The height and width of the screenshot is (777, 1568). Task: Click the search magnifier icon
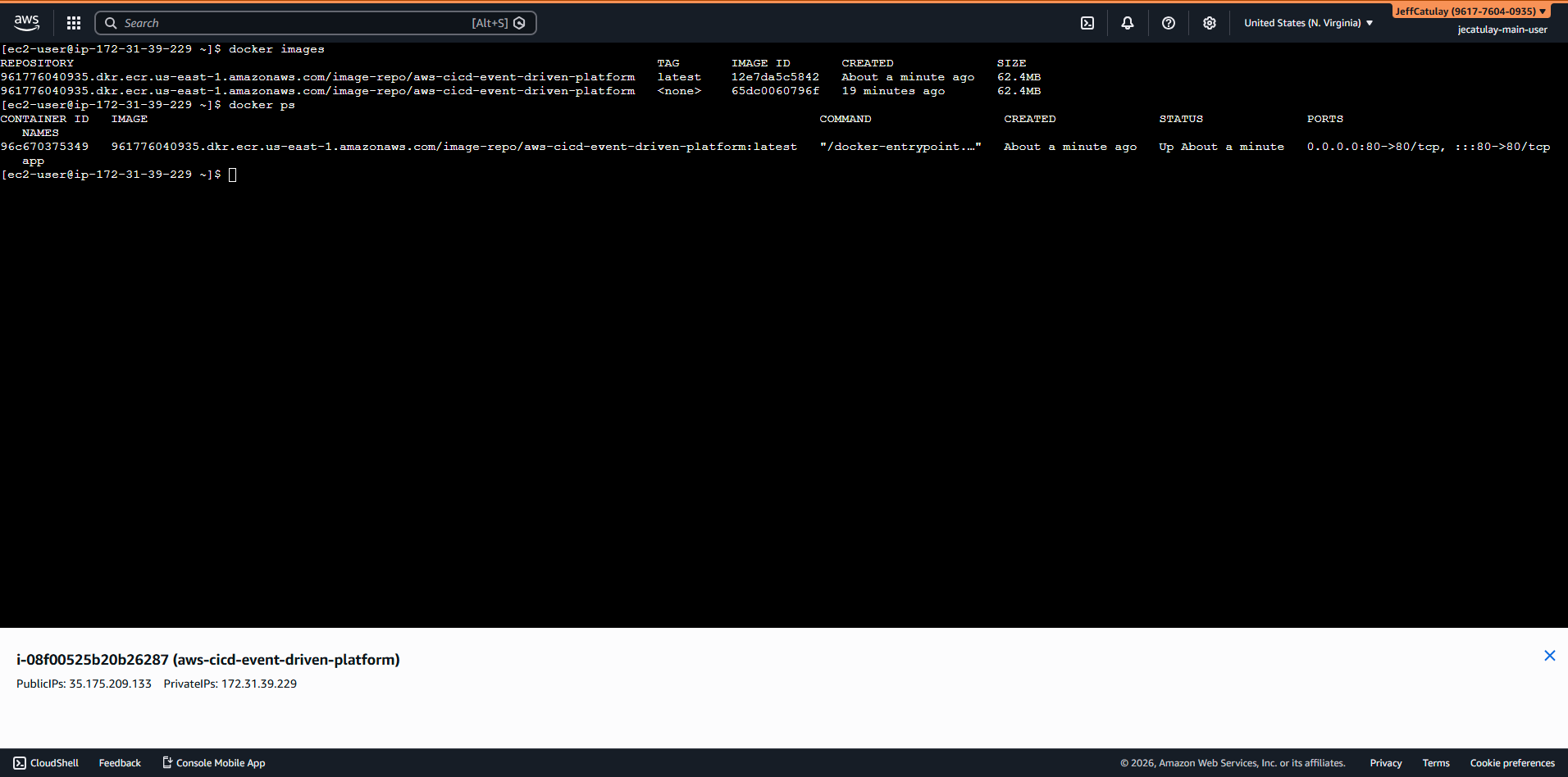[111, 23]
